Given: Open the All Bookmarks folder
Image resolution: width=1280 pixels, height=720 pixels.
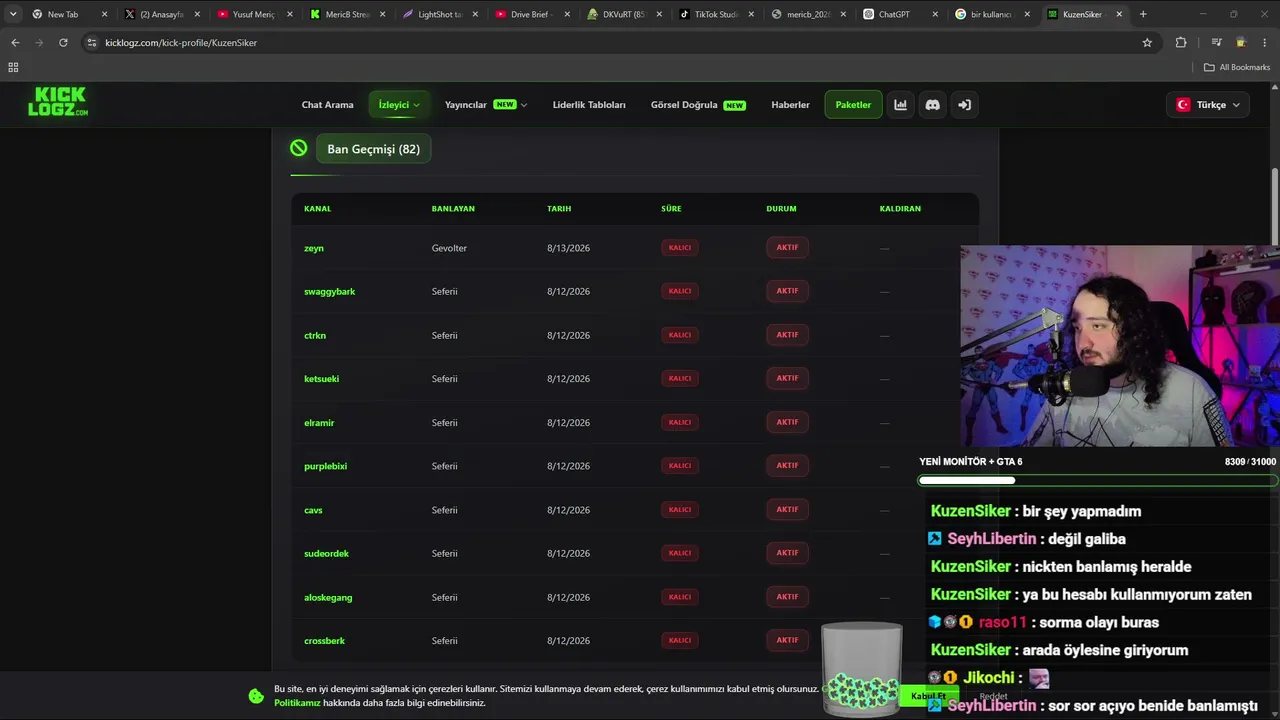Looking at the screenshot, I should [x=1237, y=67].
